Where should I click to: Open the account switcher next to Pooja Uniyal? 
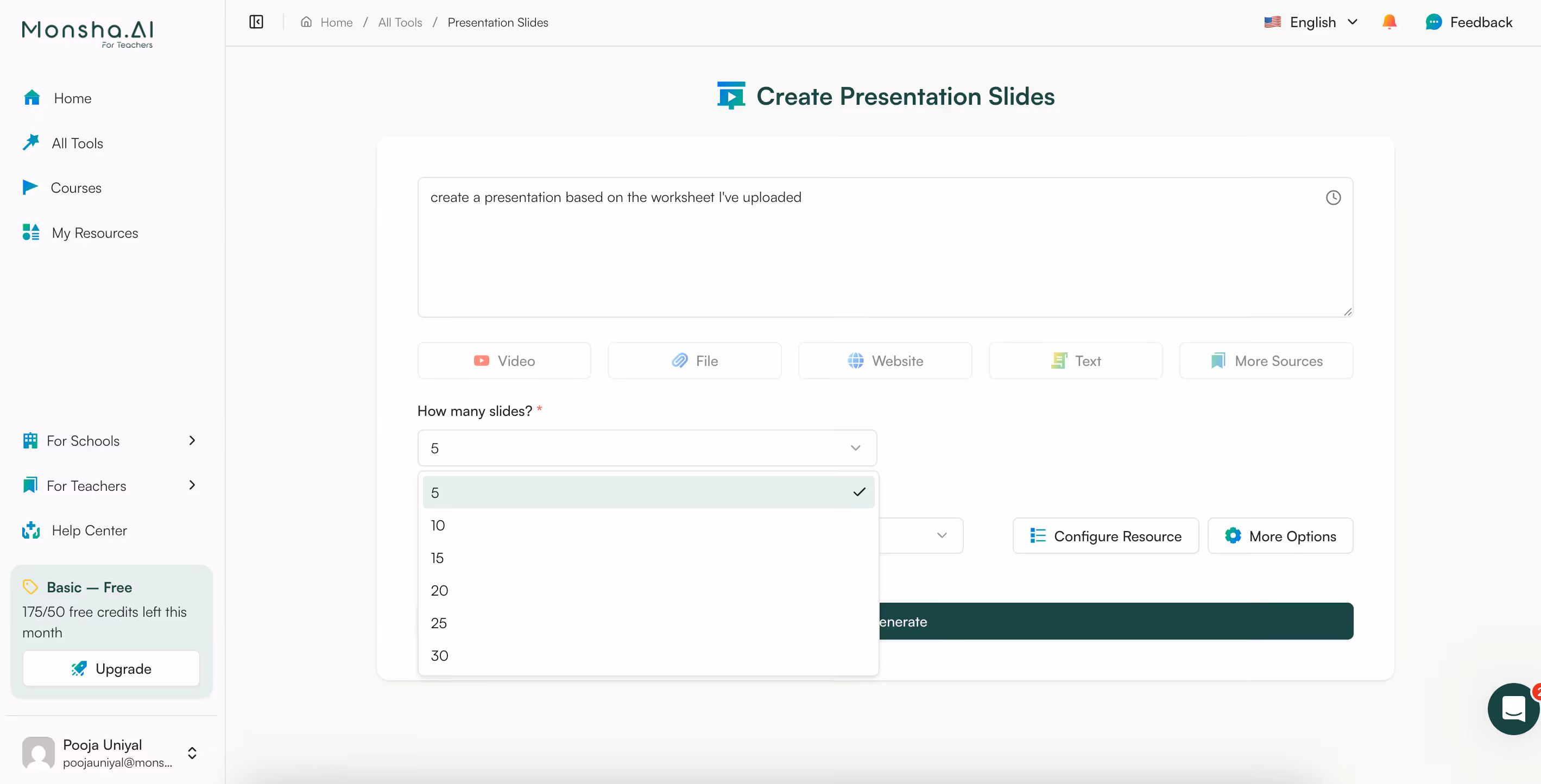(x=192, y=753)
